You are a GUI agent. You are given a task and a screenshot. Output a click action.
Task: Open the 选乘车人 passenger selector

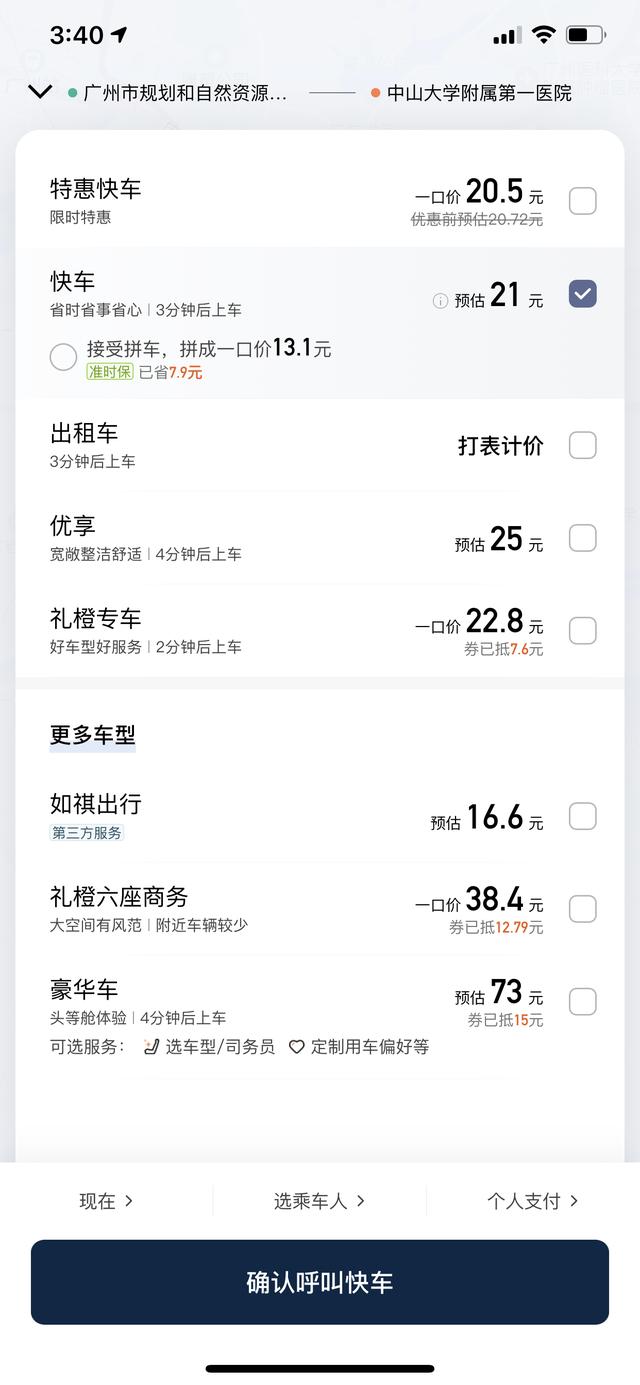point(320,1201)
